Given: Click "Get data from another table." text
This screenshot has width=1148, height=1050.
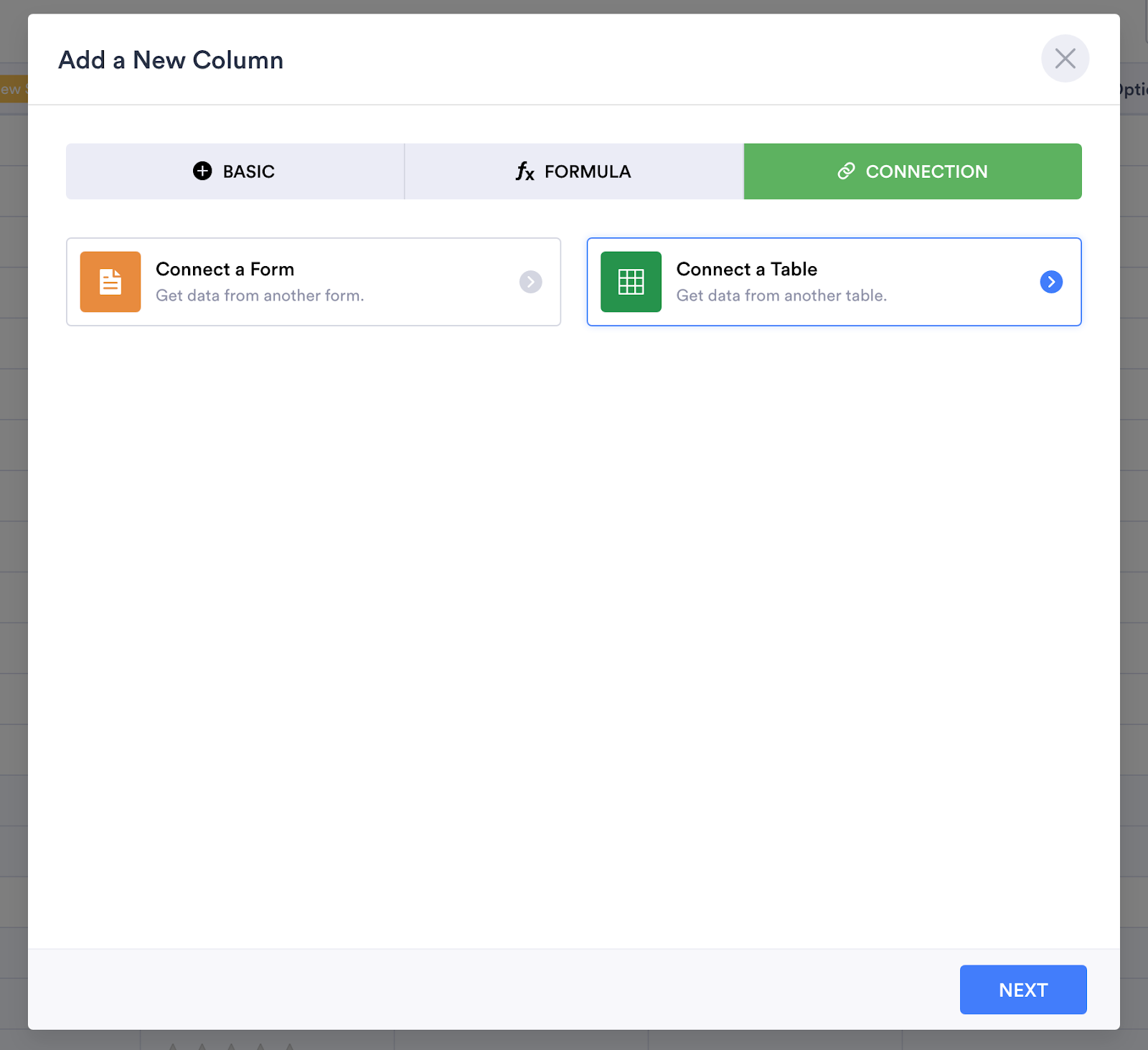Looking at the screenshot, I should 781,295.
